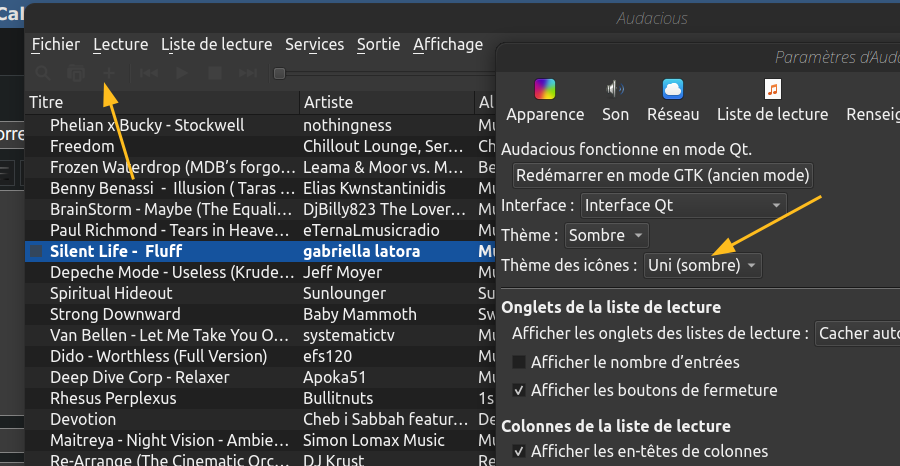This screenshot has width=900, height=466.
Task: Select Dido - Worthless (Full Version) track
Action: pos(158,356)
